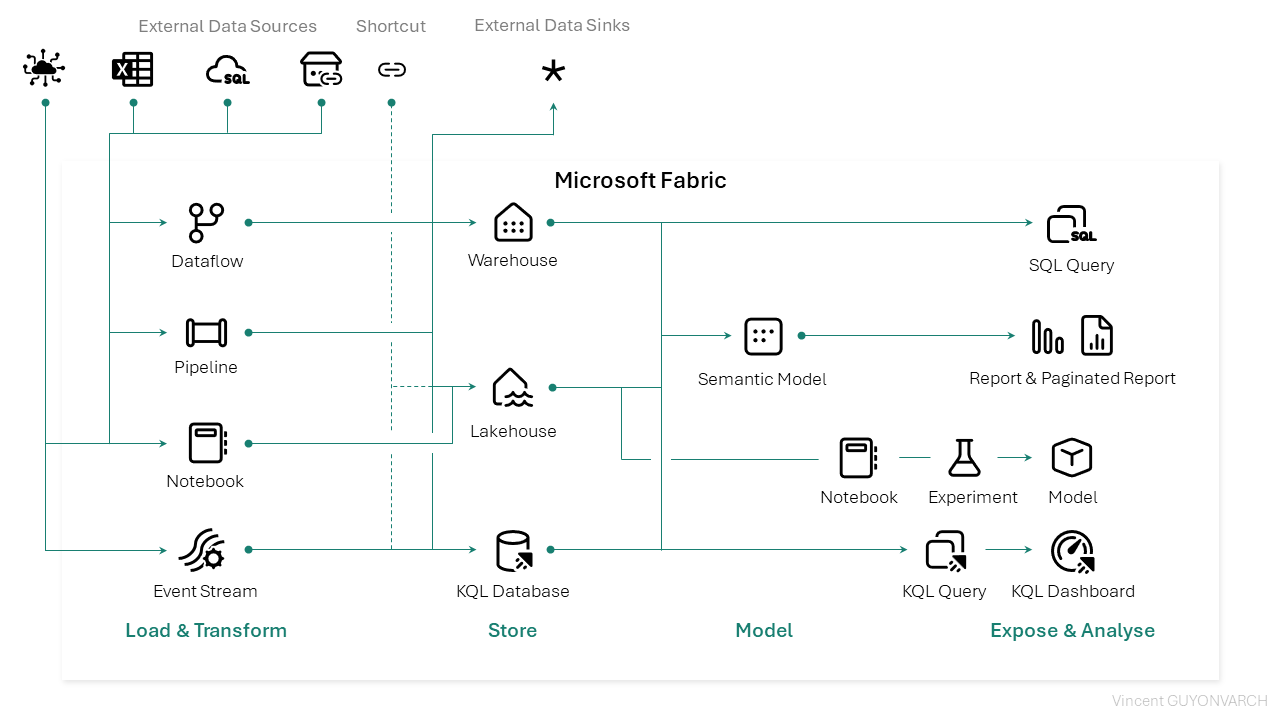Viewport: 1280px width, 720px height.
Task: Select the Dataflow icon
Action: (x=206, y=222)
